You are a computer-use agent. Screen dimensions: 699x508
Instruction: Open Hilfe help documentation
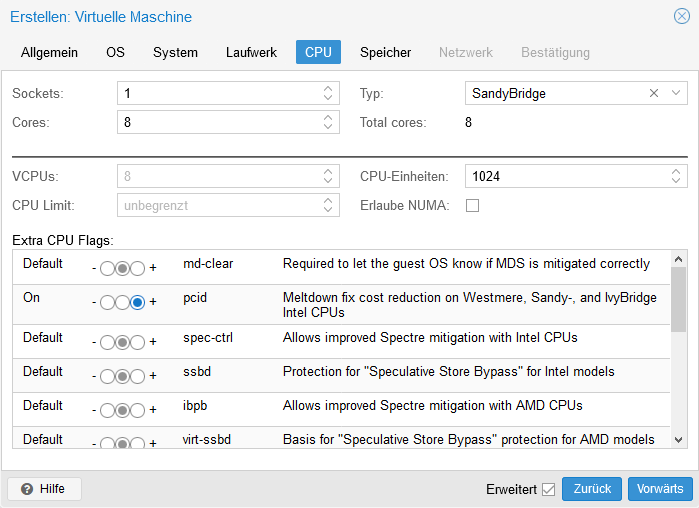tap(44, 489)
